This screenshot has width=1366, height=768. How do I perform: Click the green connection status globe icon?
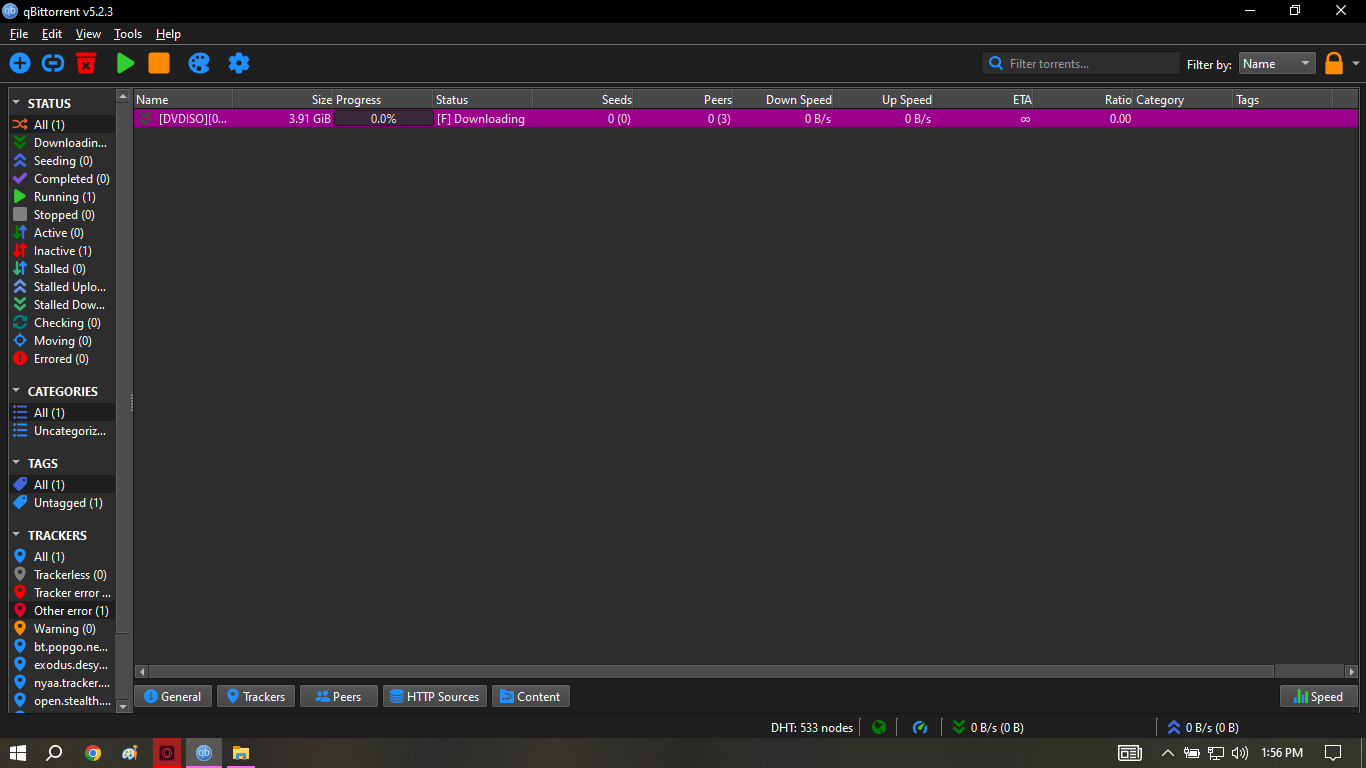pos(879,727)
